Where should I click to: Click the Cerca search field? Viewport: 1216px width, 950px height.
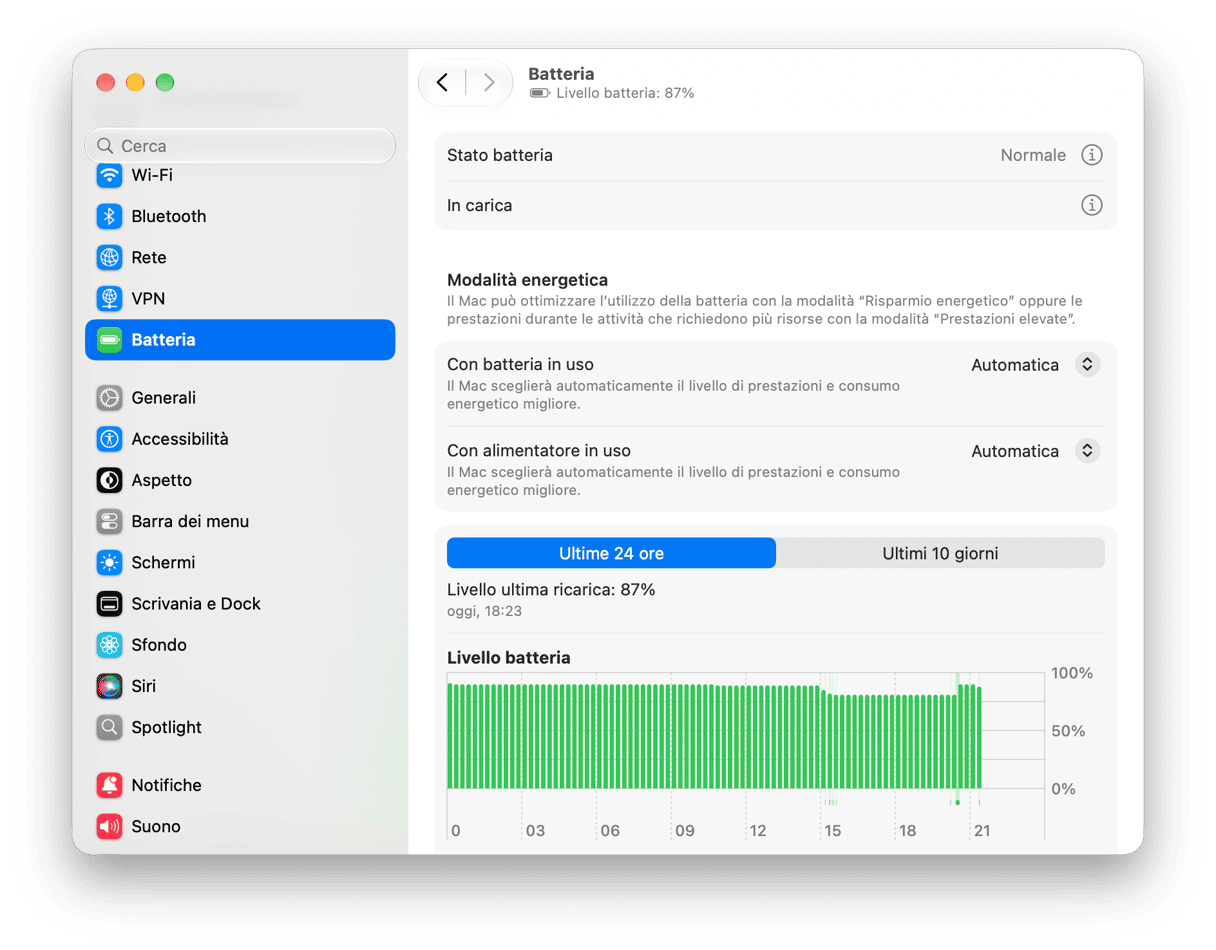tap(240, 146)
